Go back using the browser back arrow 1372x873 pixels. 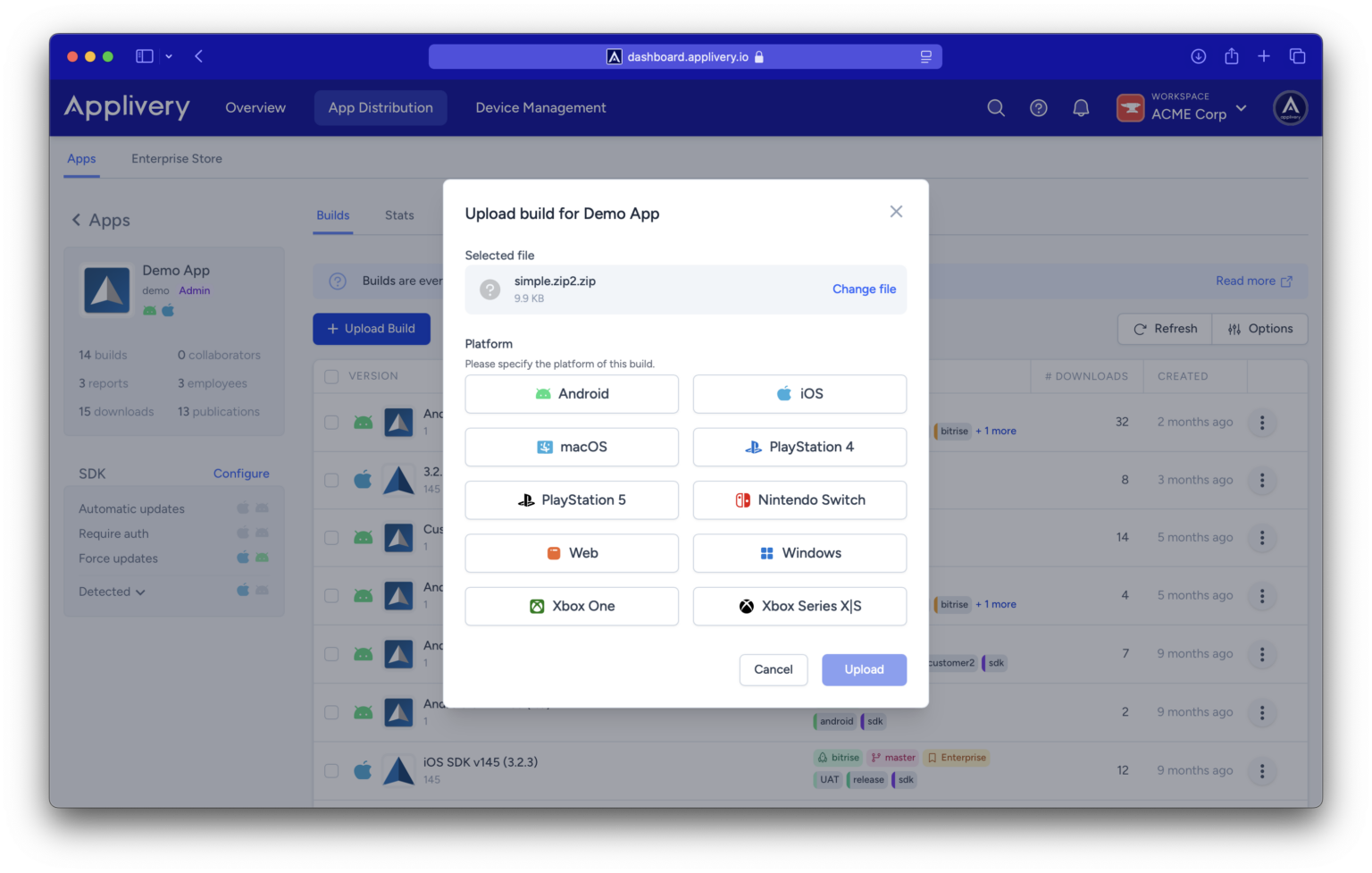click(199, 56)
